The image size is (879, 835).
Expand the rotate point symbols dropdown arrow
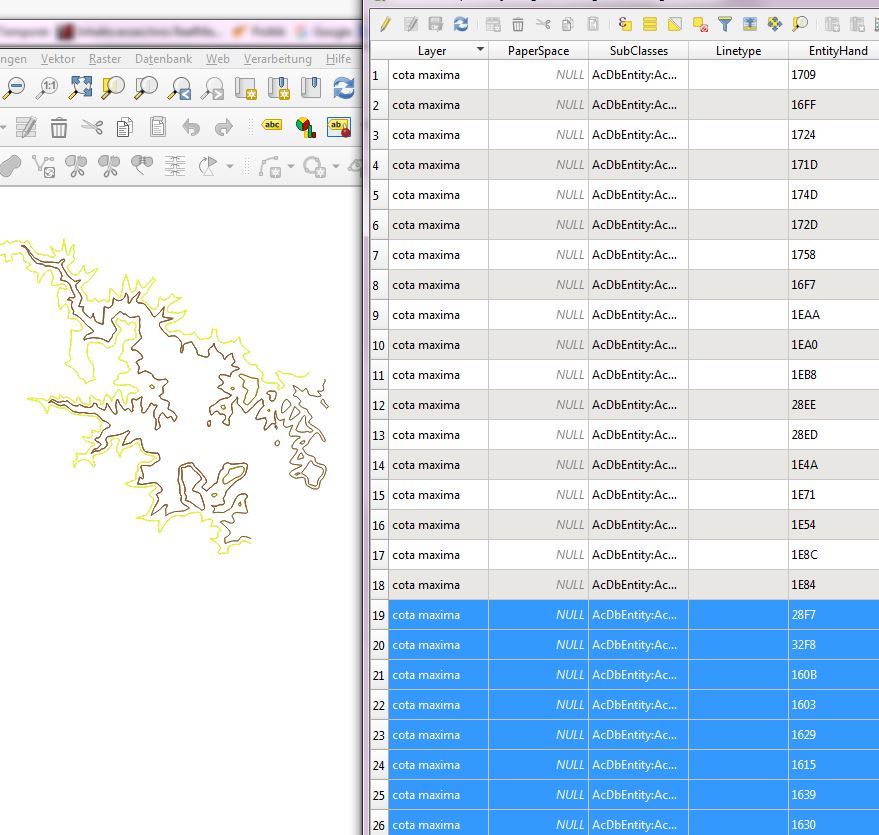230,166
